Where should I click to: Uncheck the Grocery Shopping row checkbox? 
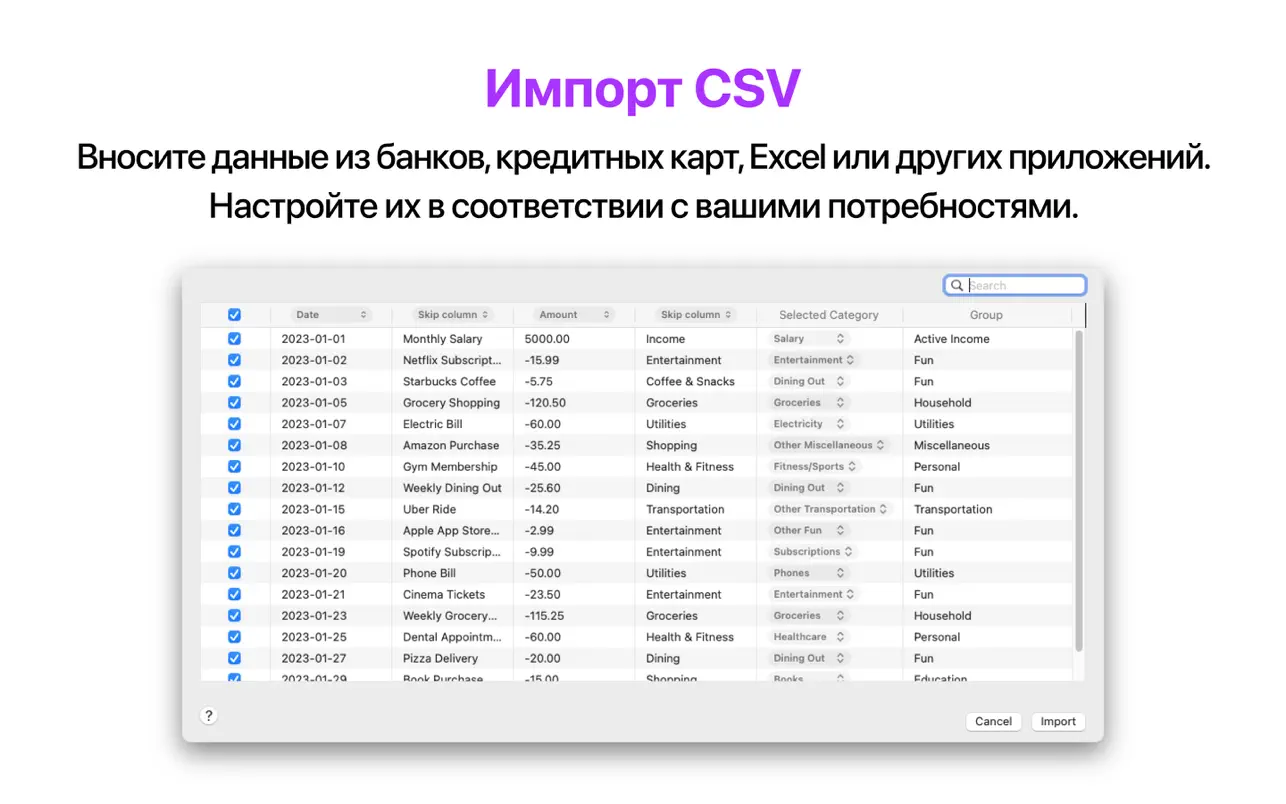[234, 403]
